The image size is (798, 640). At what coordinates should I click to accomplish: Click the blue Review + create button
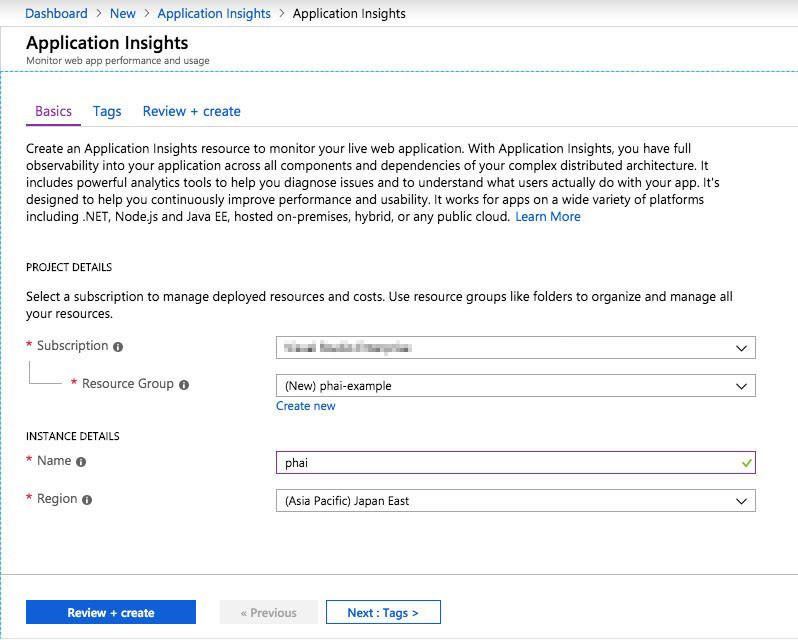111,612
